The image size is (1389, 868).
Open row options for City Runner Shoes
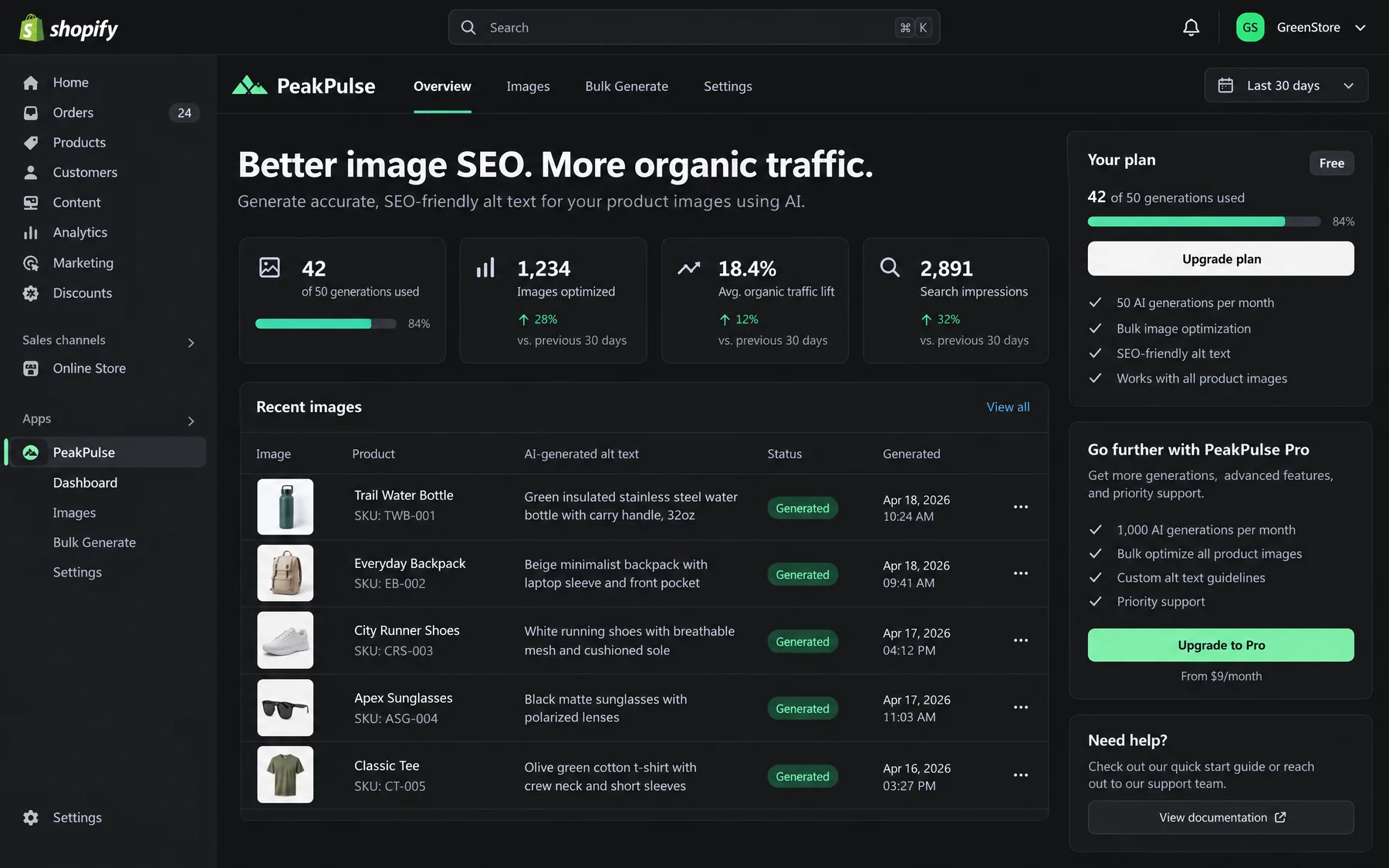(1020, 640)
